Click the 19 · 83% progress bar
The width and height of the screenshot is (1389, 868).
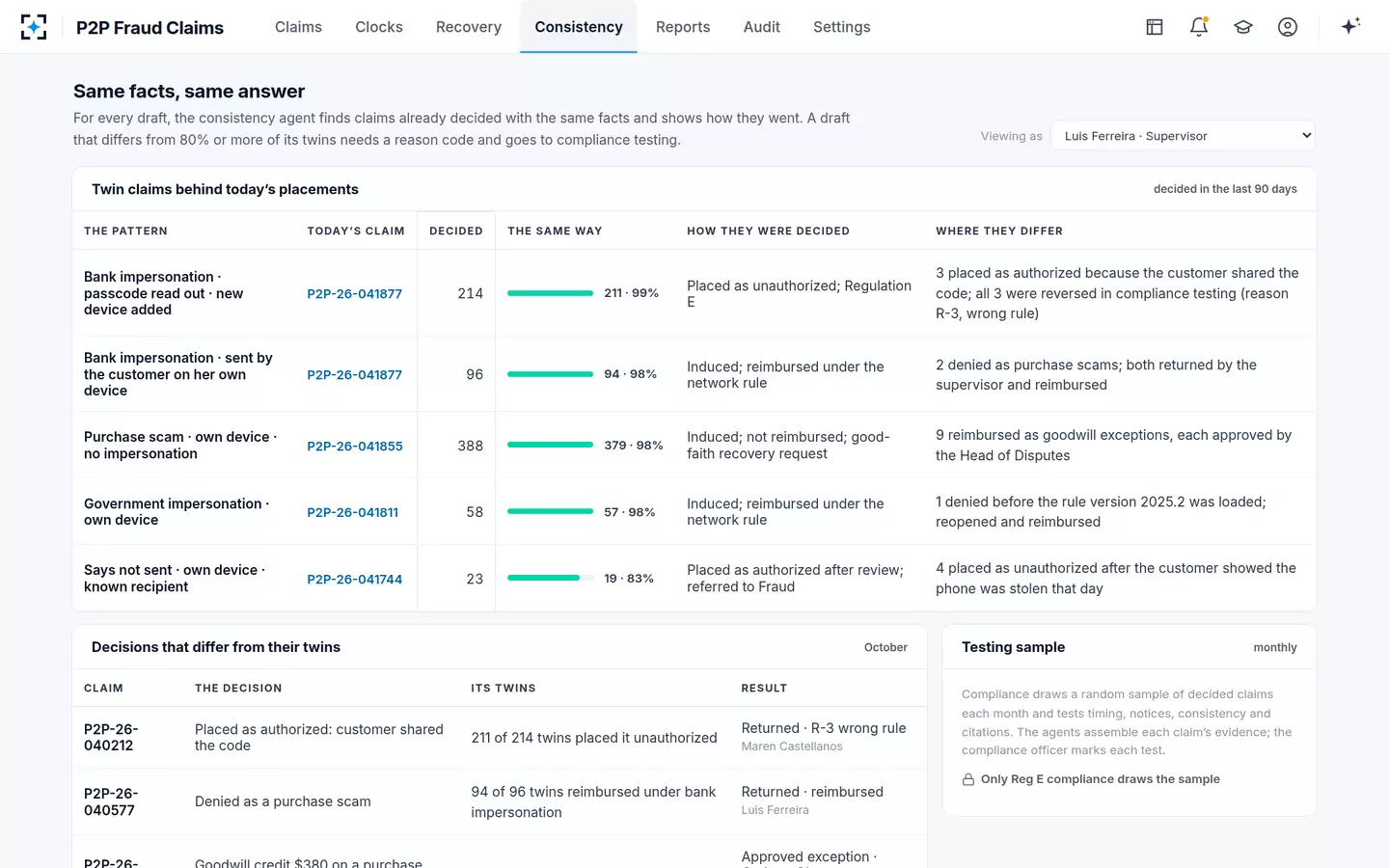tap(550, 579)
